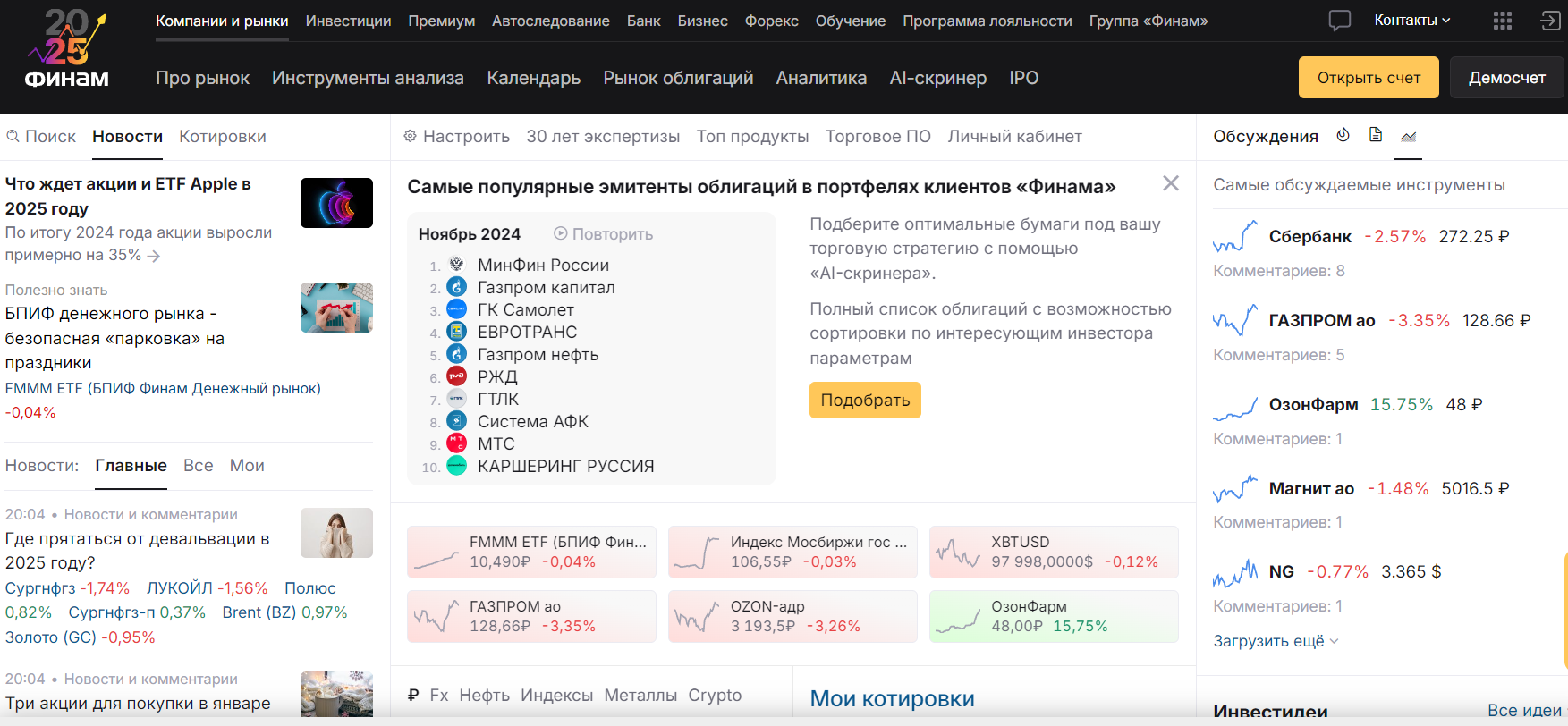1568x726 pixels.
Task: Open the AI-скринер menu item
Action: (937, 78)
